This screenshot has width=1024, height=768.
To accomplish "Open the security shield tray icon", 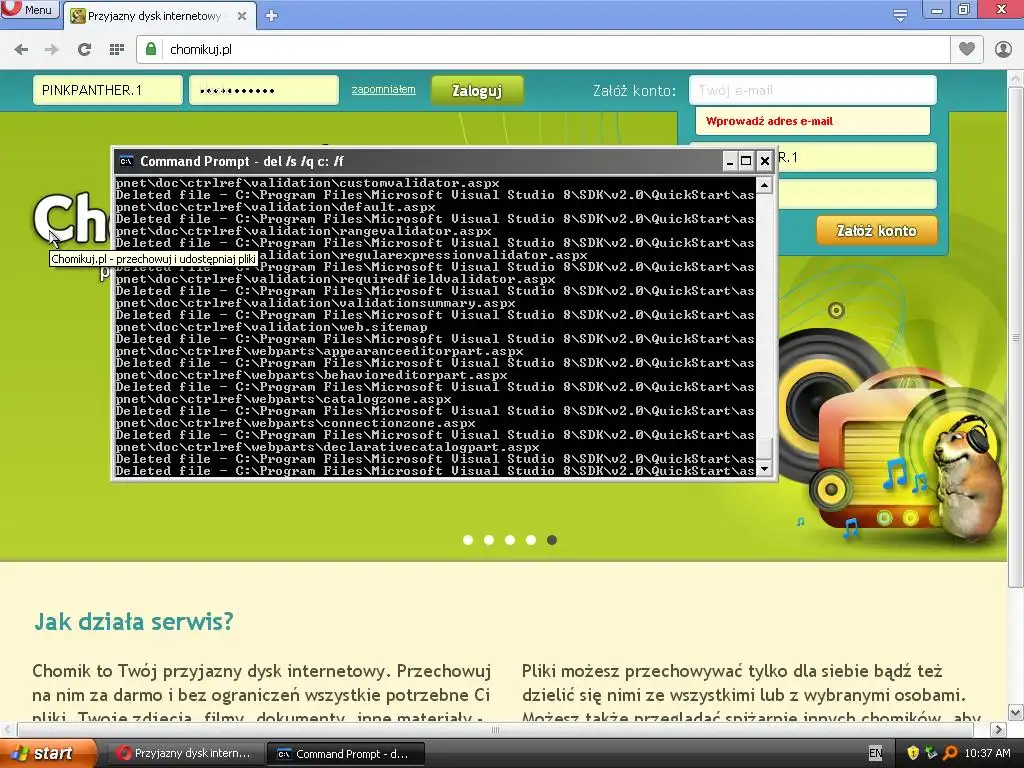I will pos(913,753).
